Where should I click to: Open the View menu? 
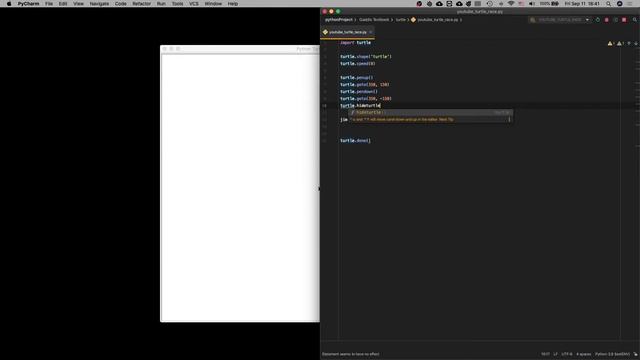coord(78,4)
